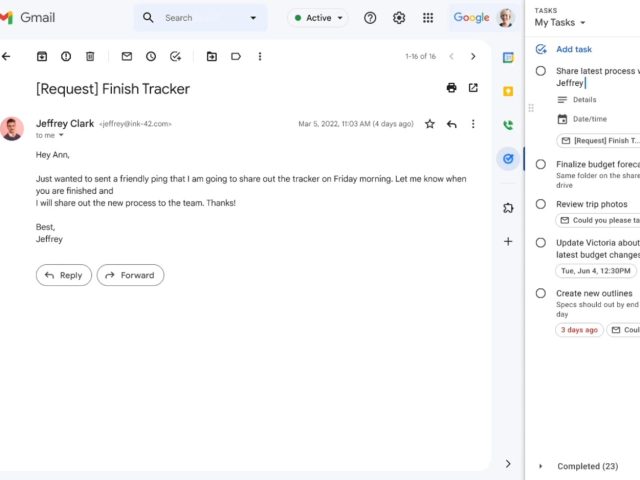The width and height of the screenshot is (640, 480).
Task: Report email as spam
Action: [x=66, y=56]
